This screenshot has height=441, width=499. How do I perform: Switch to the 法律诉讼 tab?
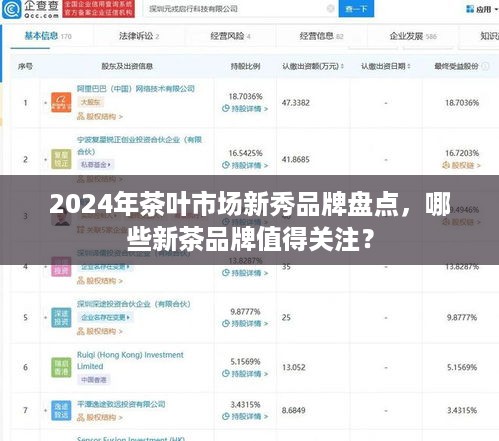139,36
